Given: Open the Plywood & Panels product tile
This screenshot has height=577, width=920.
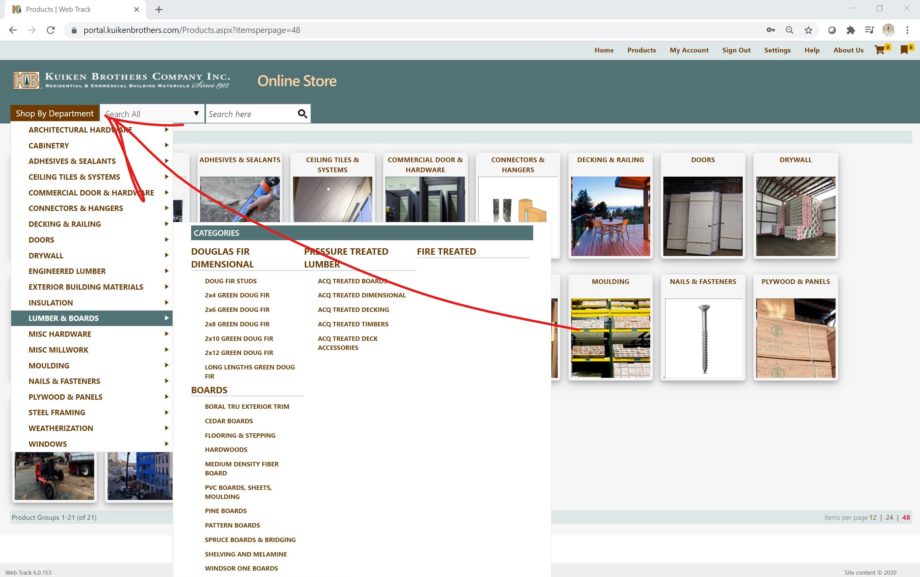Looking at the screenshot, I should point(795,328).
